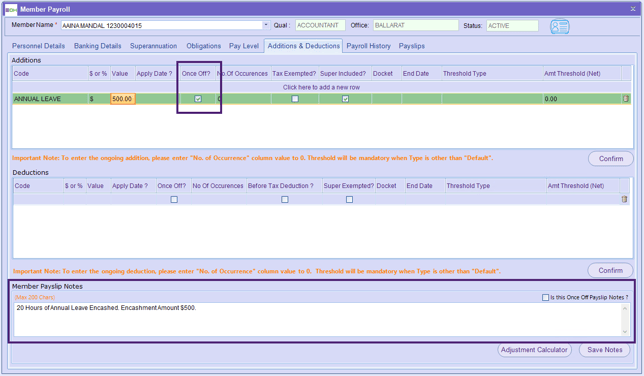Tick Tax Exempted for ANNUAL LEAVE
This screenshot has height=376, width=644.
click(295, 99)
